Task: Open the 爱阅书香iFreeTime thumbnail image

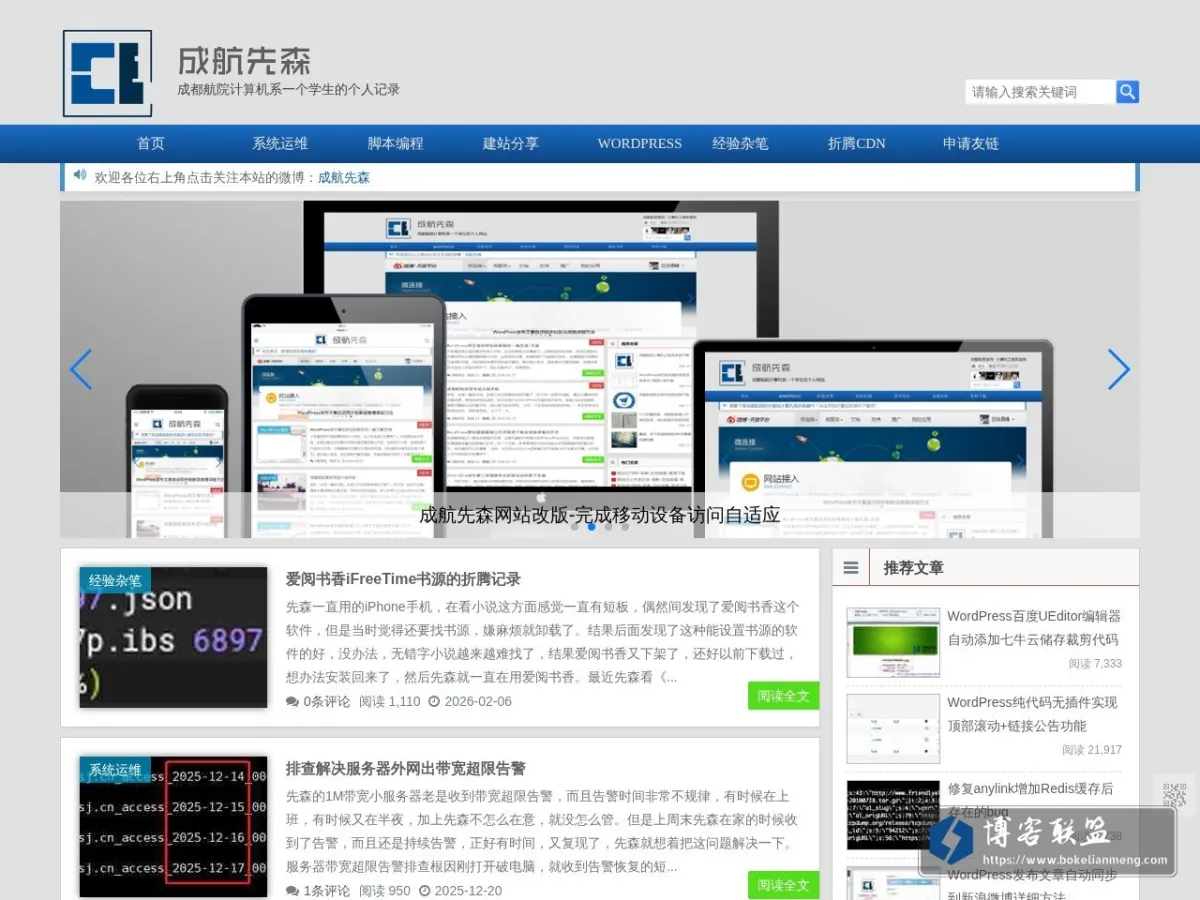Action: pyautogui.click(x=174, y=637)
